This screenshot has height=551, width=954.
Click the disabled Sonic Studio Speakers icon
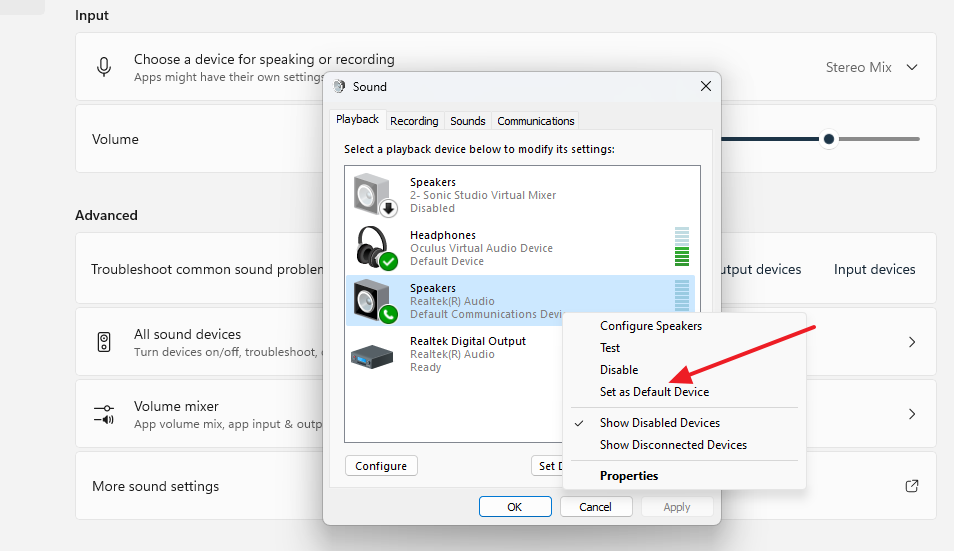pyautogui.click(x=375, y=194)
